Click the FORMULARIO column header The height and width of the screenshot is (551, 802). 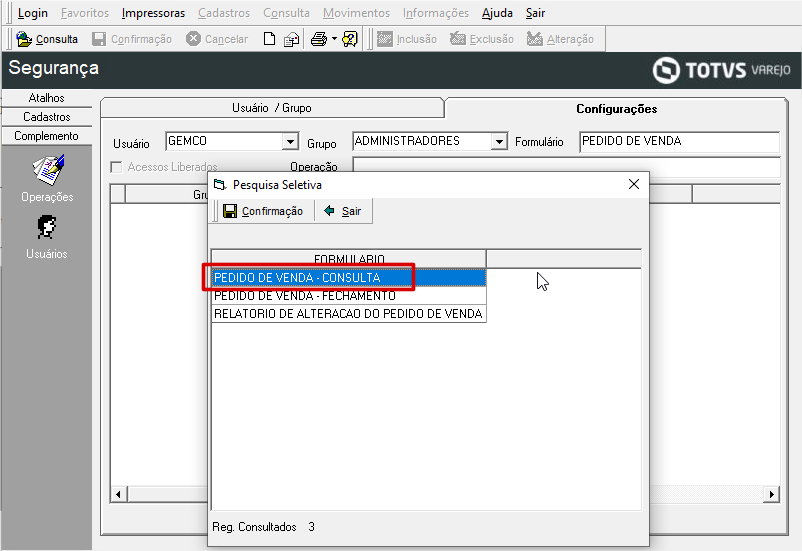coord(349,259)
